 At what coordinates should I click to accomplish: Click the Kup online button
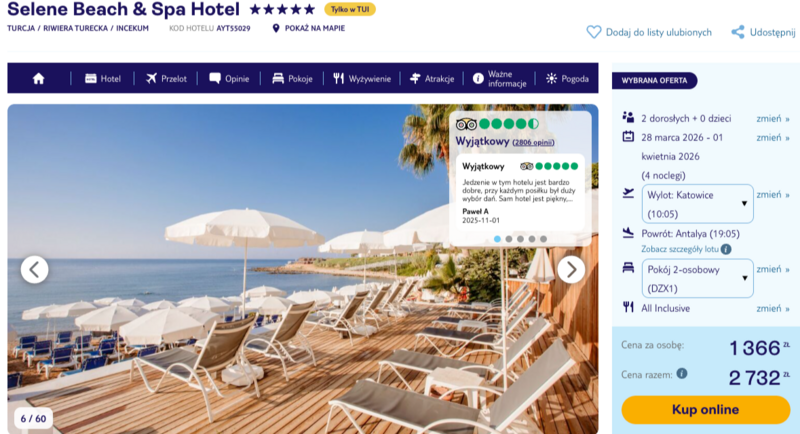click(x=706, y=410)
